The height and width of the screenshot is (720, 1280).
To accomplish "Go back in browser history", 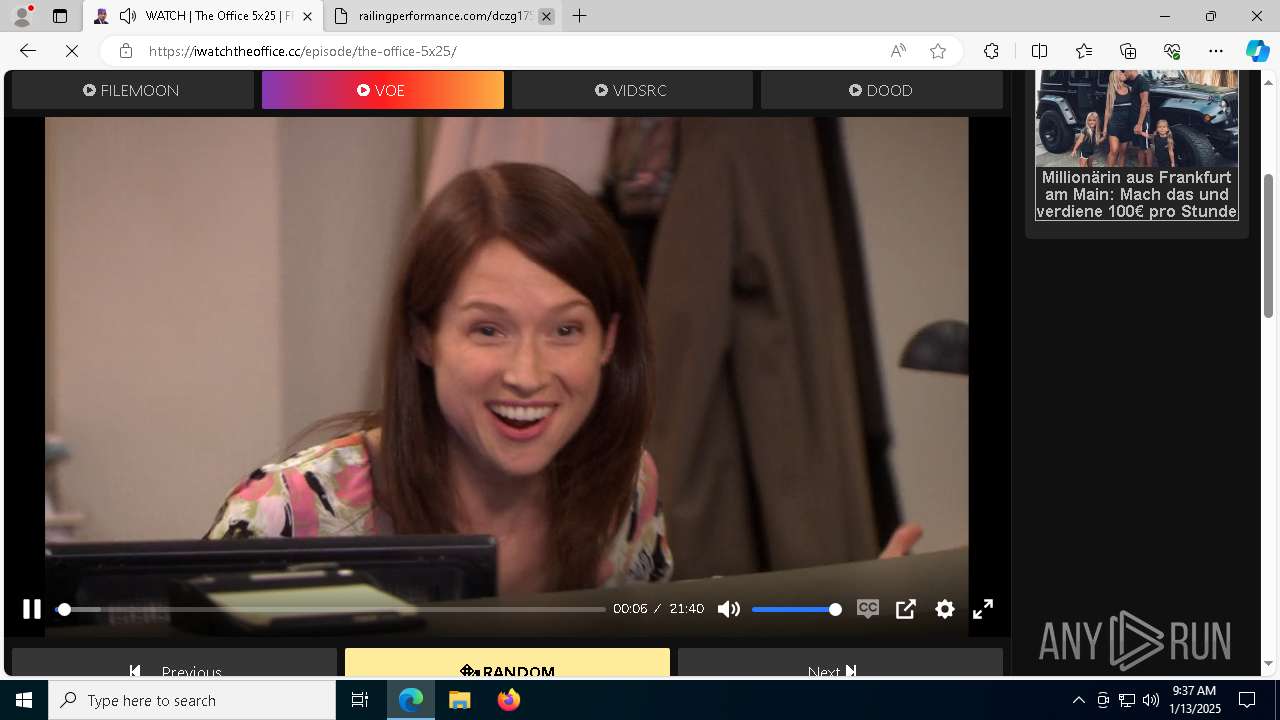I will coord(28,51).
